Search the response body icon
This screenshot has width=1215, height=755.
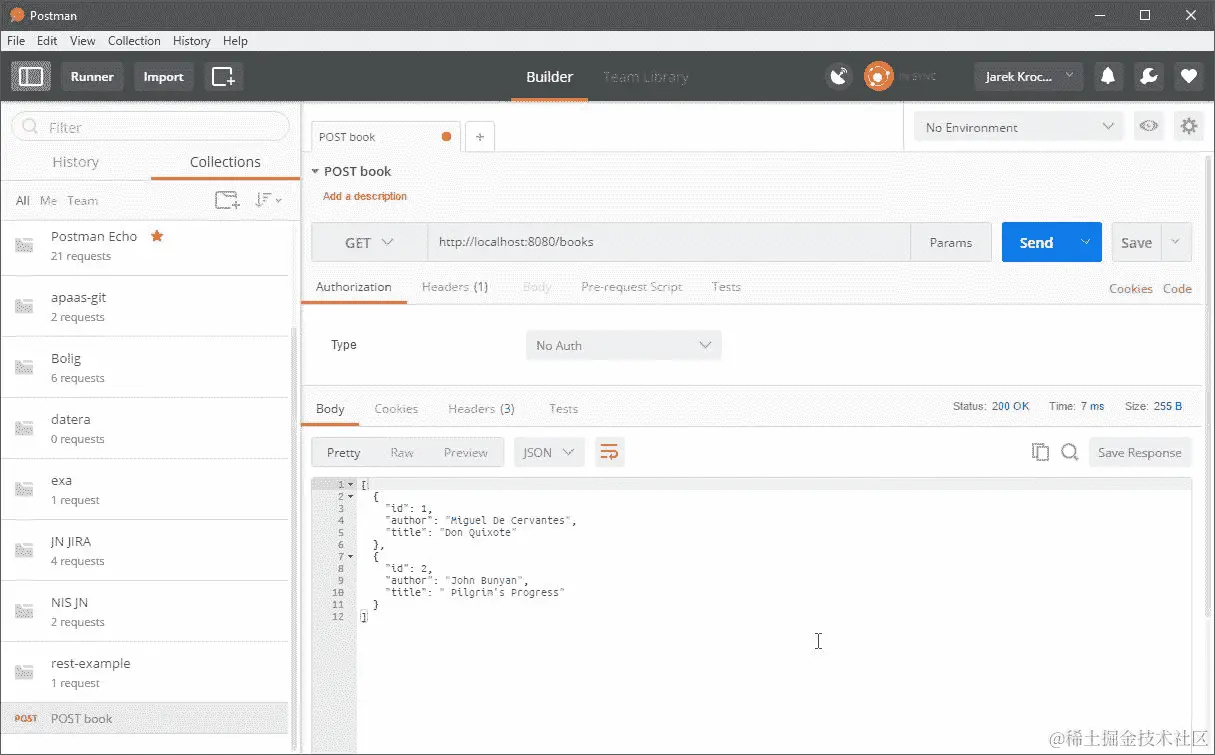pyautogui.click(x=1069, y=452)
